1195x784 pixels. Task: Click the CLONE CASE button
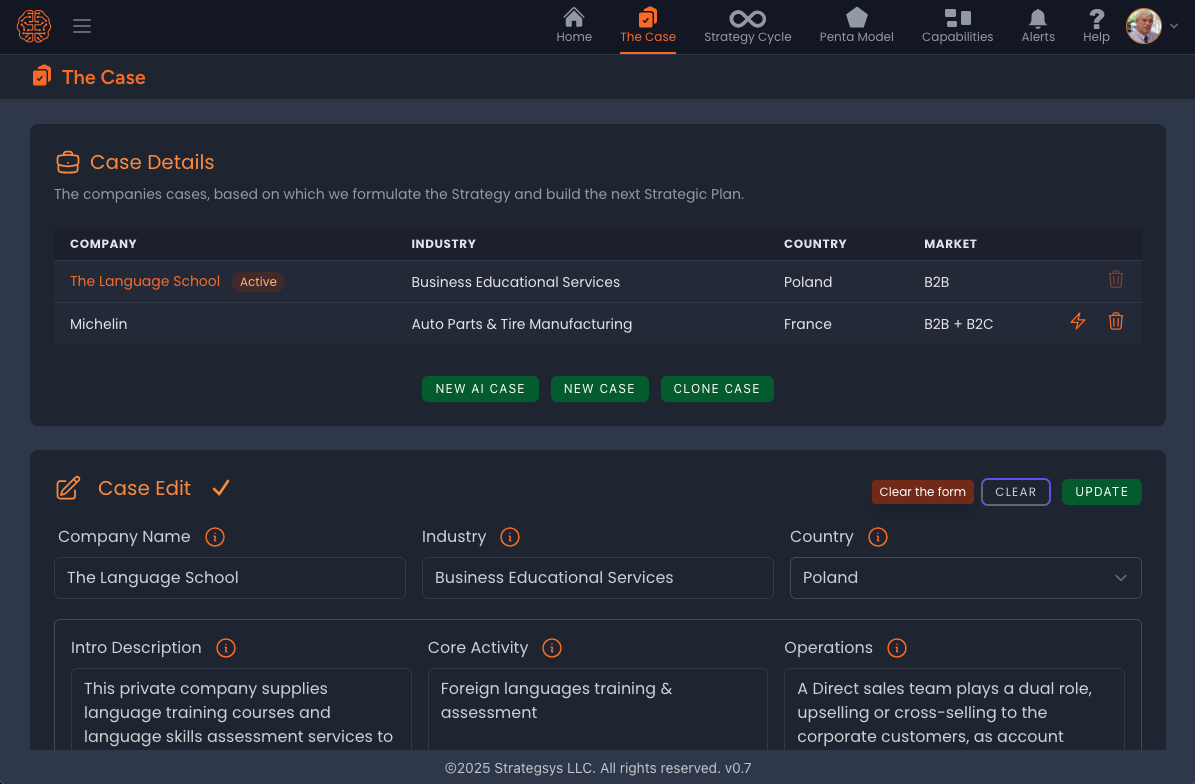716,389
